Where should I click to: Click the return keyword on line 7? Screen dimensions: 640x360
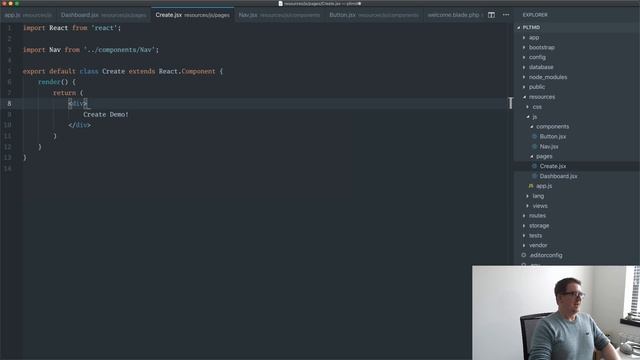point(64,93)
